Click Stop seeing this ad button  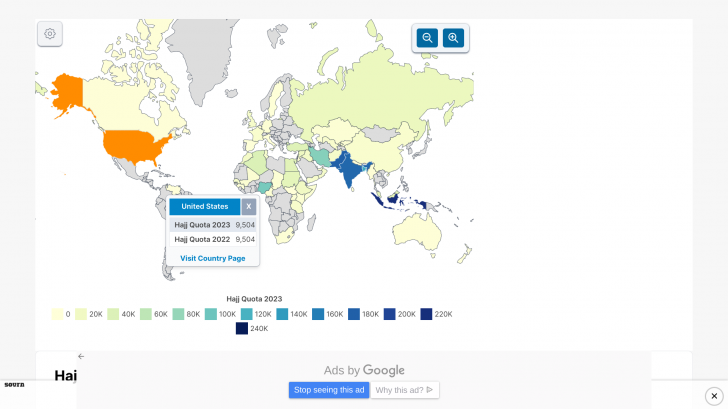[x=329, y=390]
